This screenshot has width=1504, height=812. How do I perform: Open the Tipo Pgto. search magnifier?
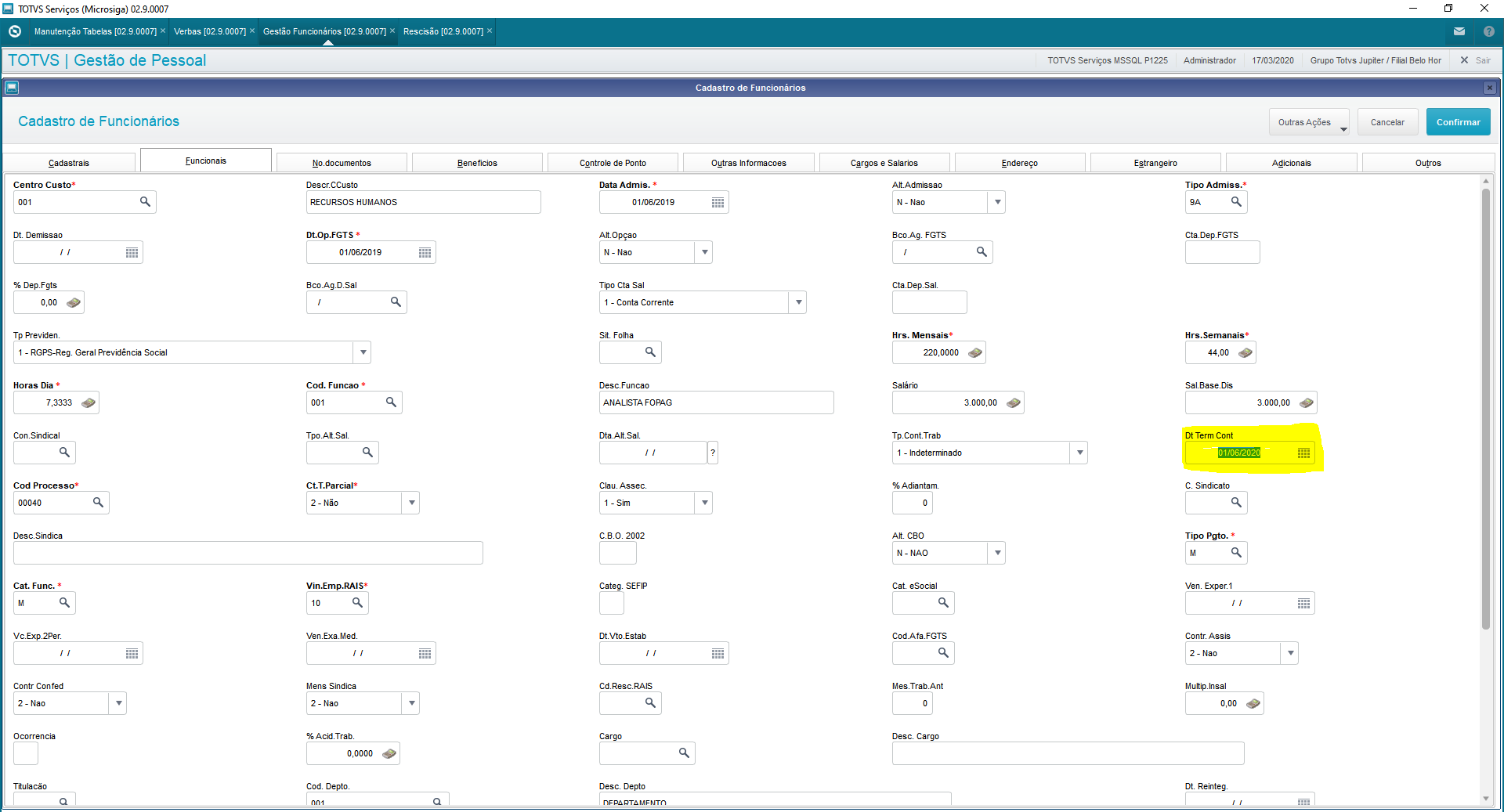coord(1236,553)
